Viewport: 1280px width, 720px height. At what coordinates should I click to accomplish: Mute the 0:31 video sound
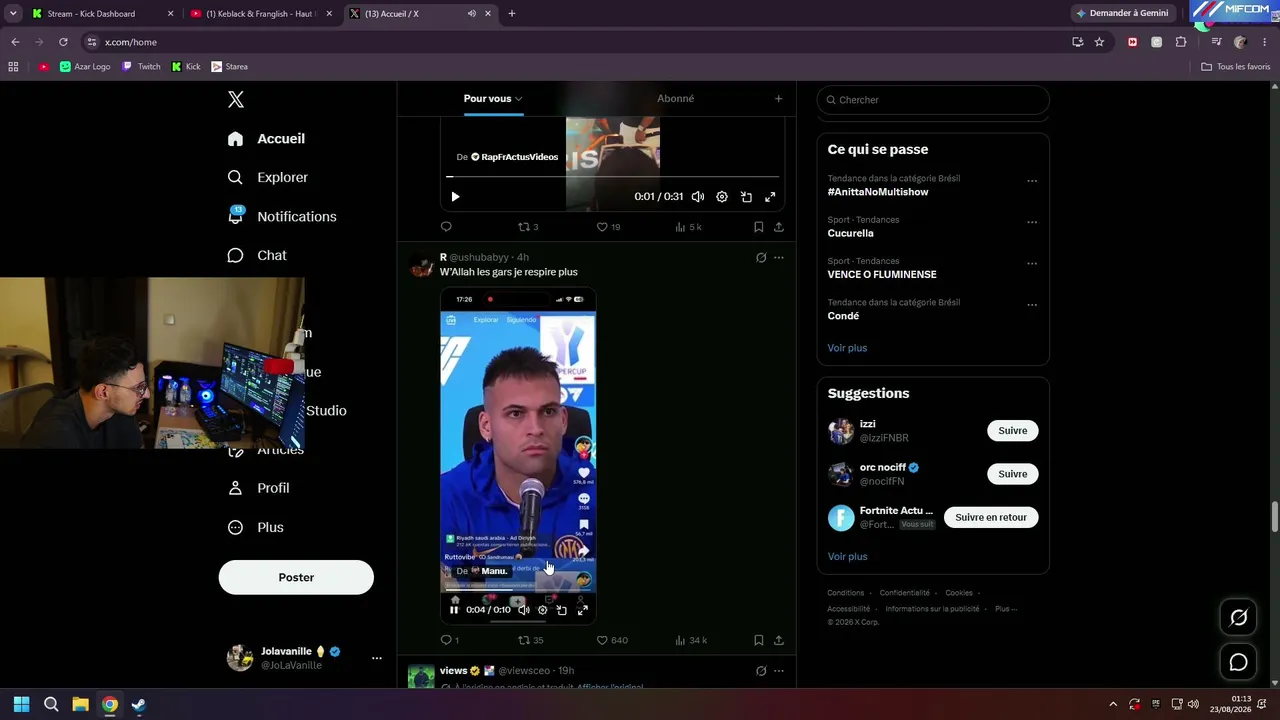[x=698, y=197]
